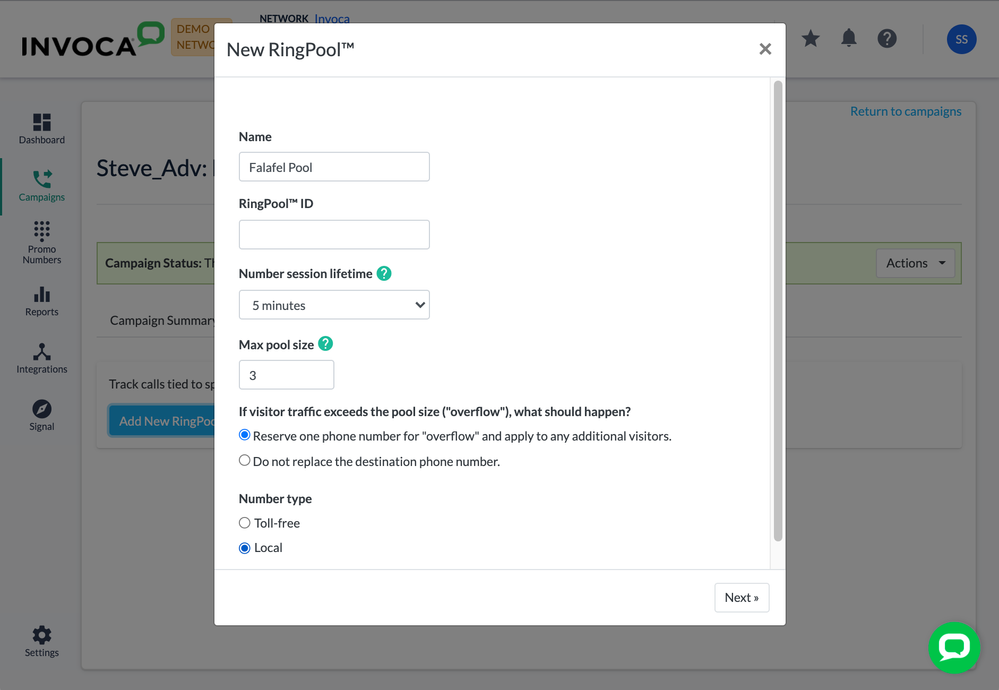Show help for Number session lifetime
The image size is (999, 690).
point(384,274)
